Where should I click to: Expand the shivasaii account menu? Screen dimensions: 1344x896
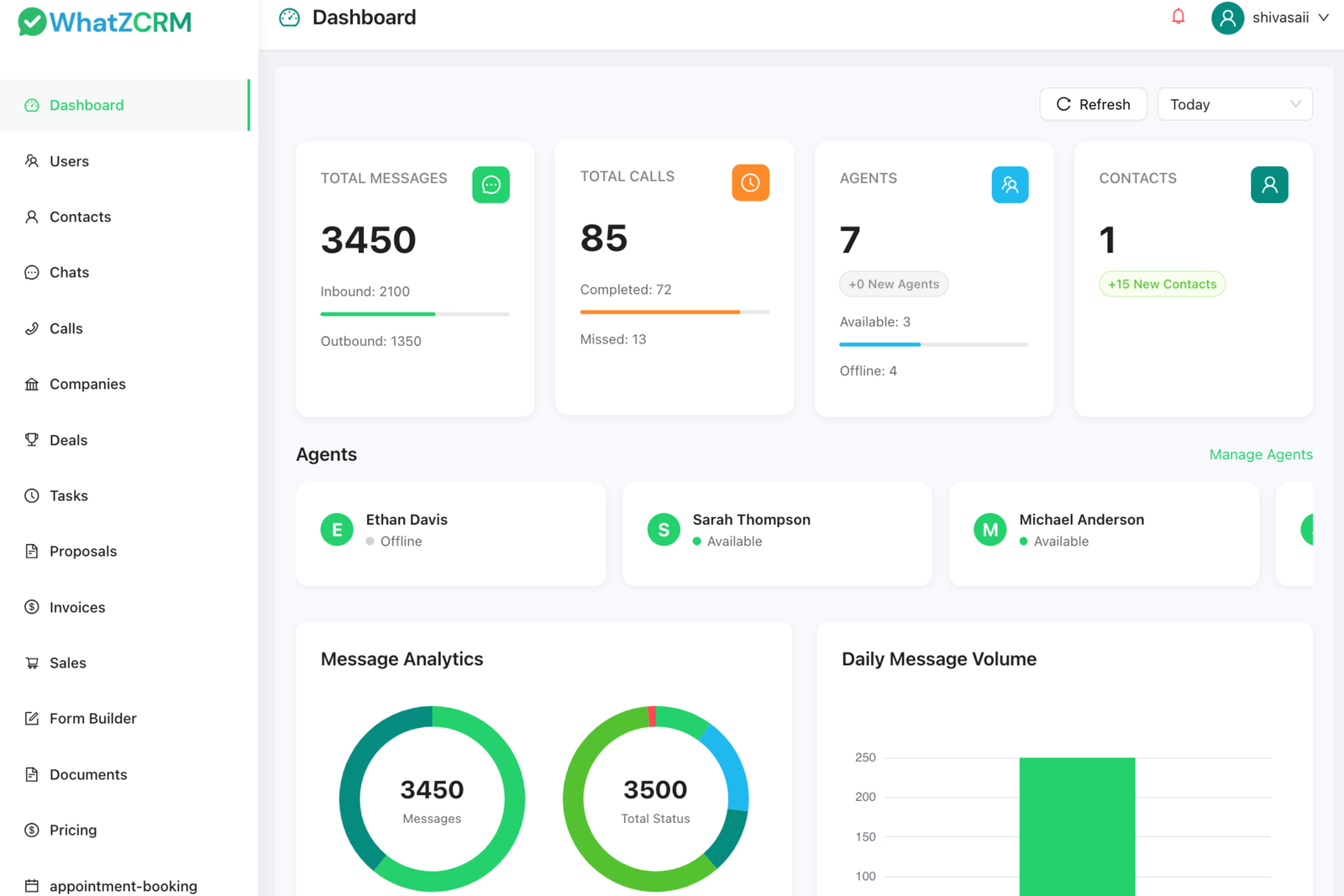point(1271,17)
